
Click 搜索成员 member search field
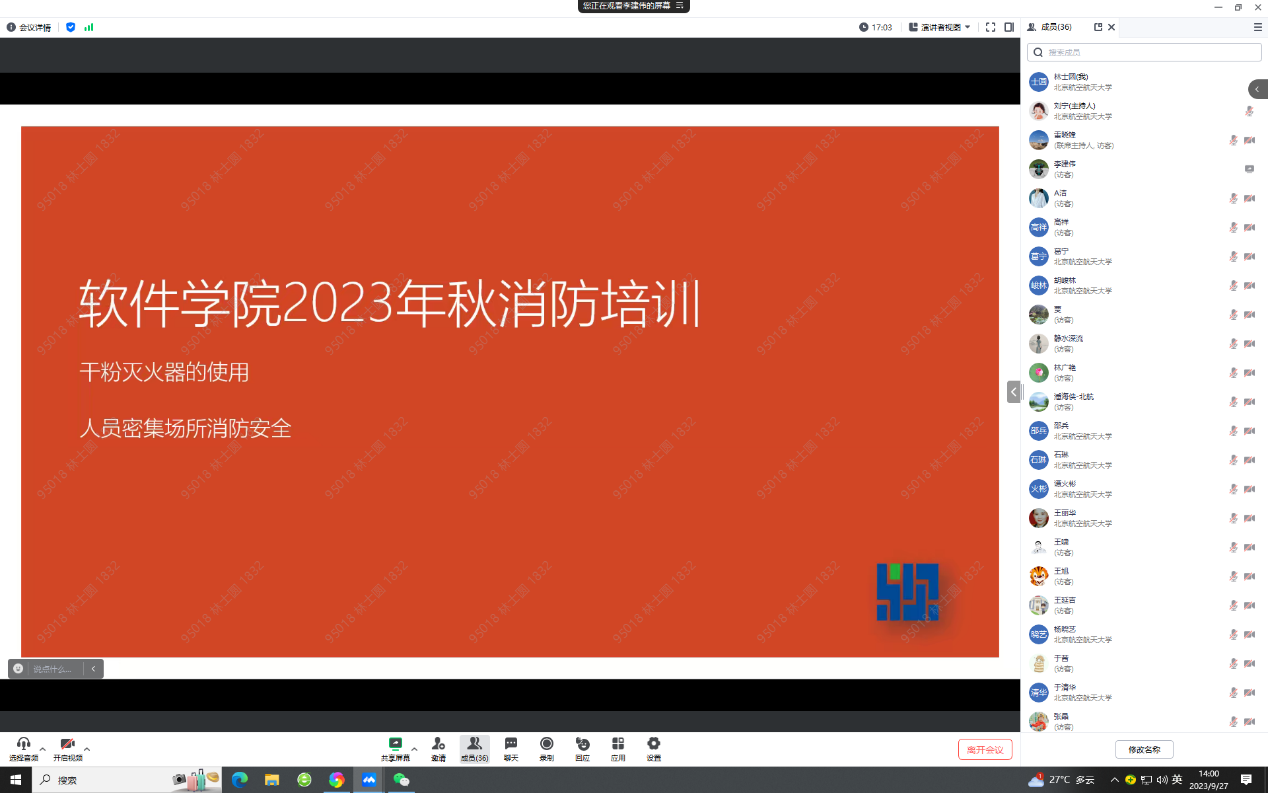(x=1142, y=52)
